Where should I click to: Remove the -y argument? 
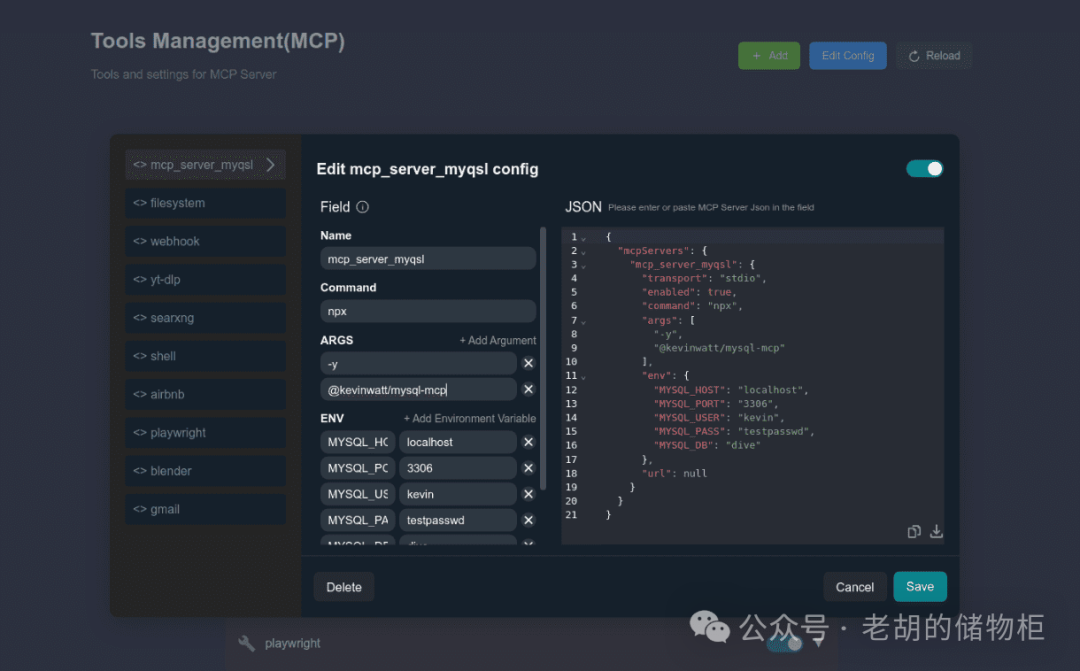tap(528, 363)
